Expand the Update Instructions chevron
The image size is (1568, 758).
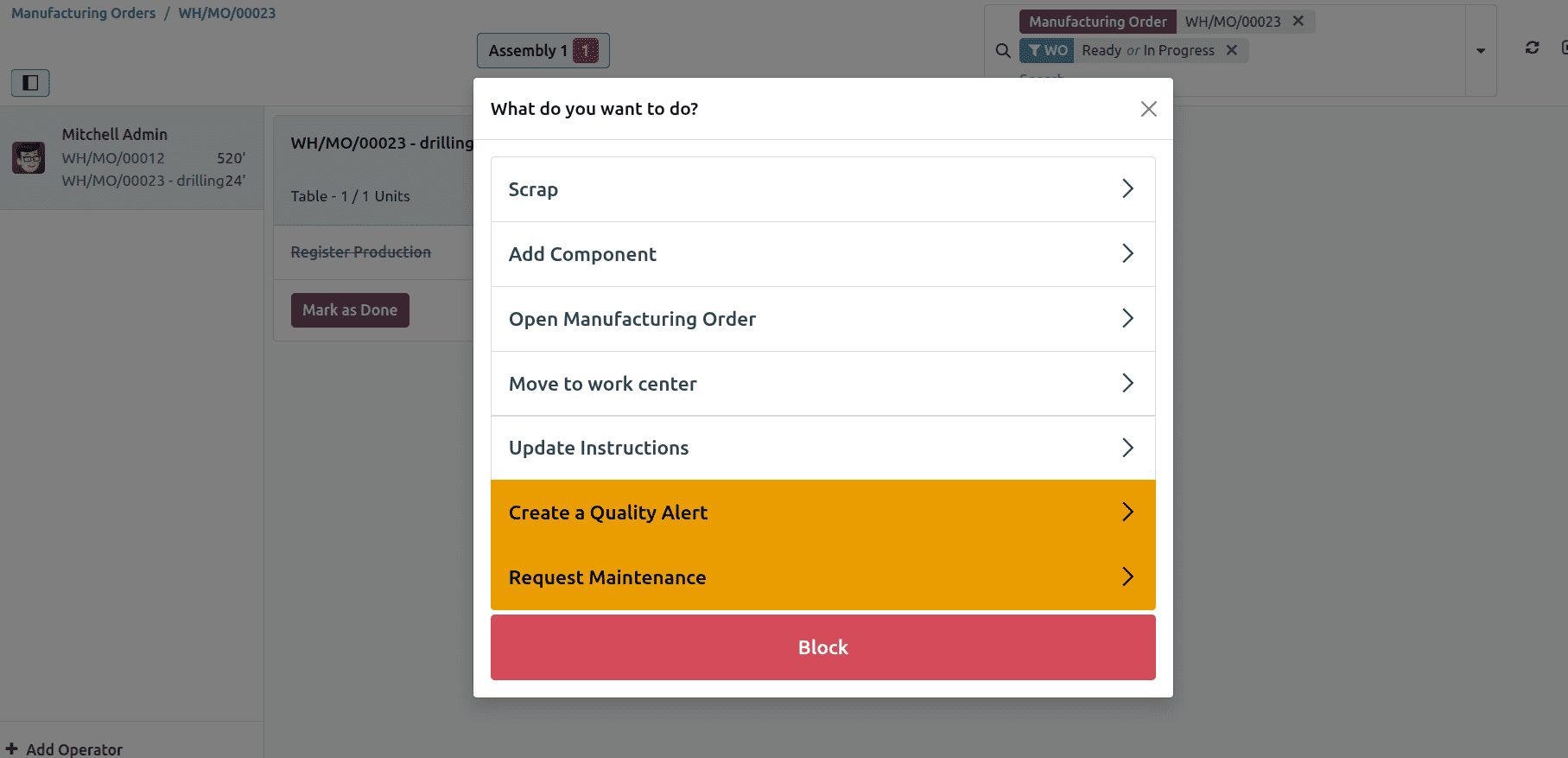(x=1127, y=448)
